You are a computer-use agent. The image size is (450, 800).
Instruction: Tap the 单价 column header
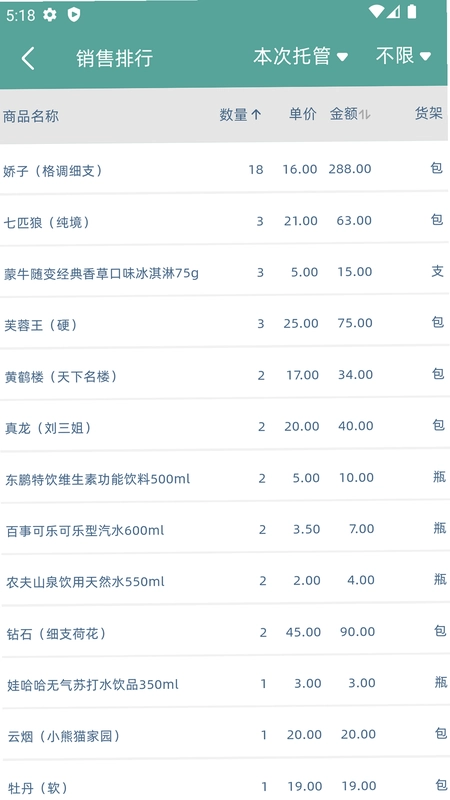pyautogui.click(x=303, y=114)
